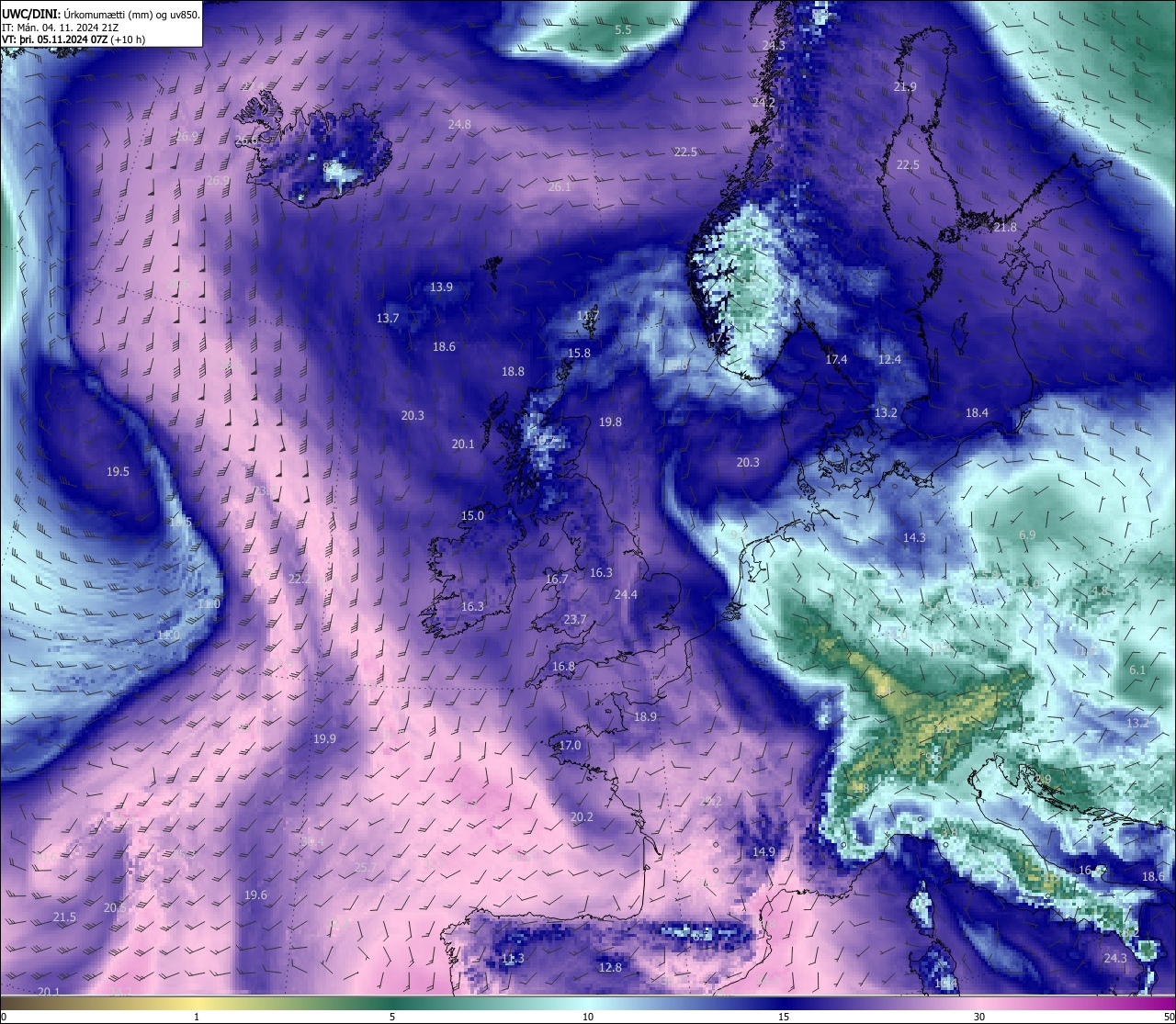
Task: Select the 19.6 map value
Action: [x=255, y=895]
